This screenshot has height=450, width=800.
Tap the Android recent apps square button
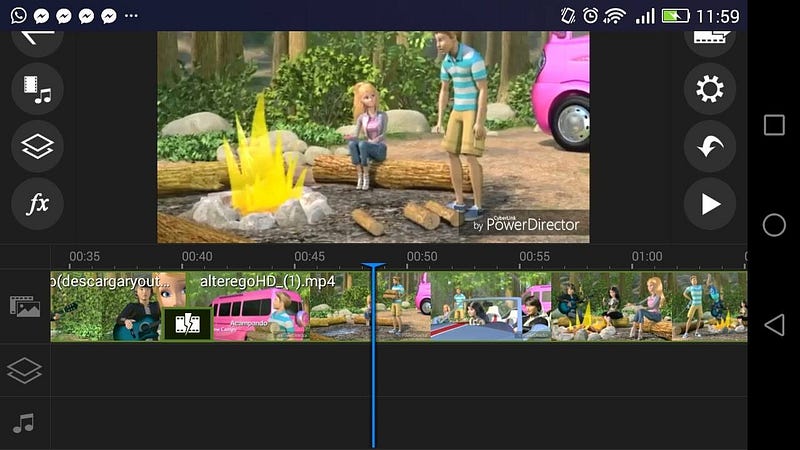pos(774,125)
